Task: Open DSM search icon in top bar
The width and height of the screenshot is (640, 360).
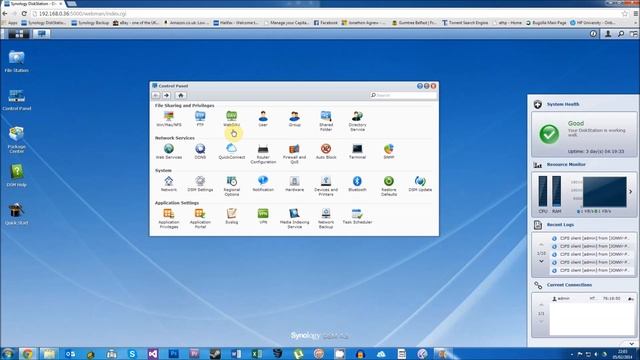Action: 621,34
